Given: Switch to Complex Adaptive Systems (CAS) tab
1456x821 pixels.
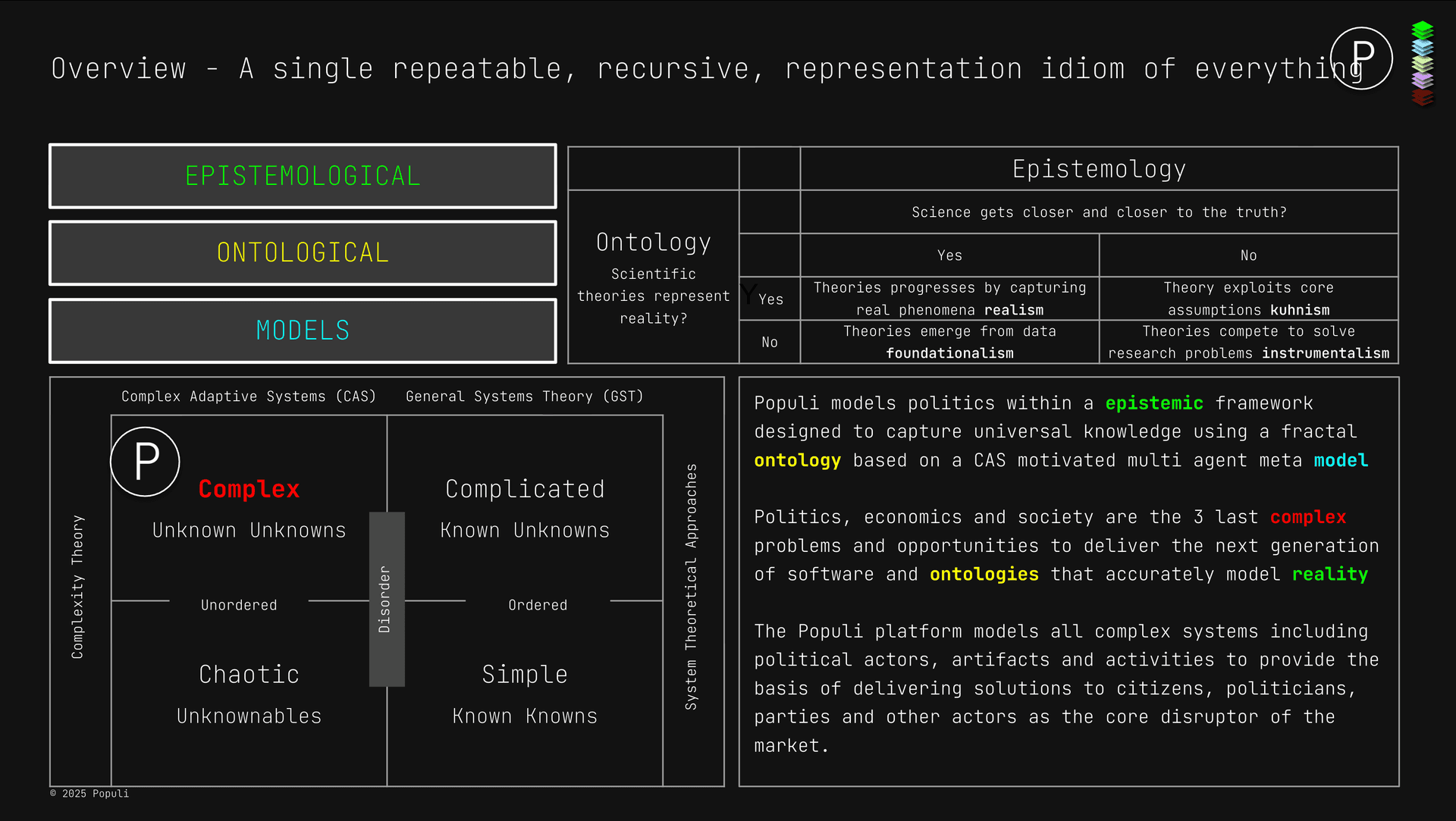Looking at the screenshot, I should pos(249,396).
